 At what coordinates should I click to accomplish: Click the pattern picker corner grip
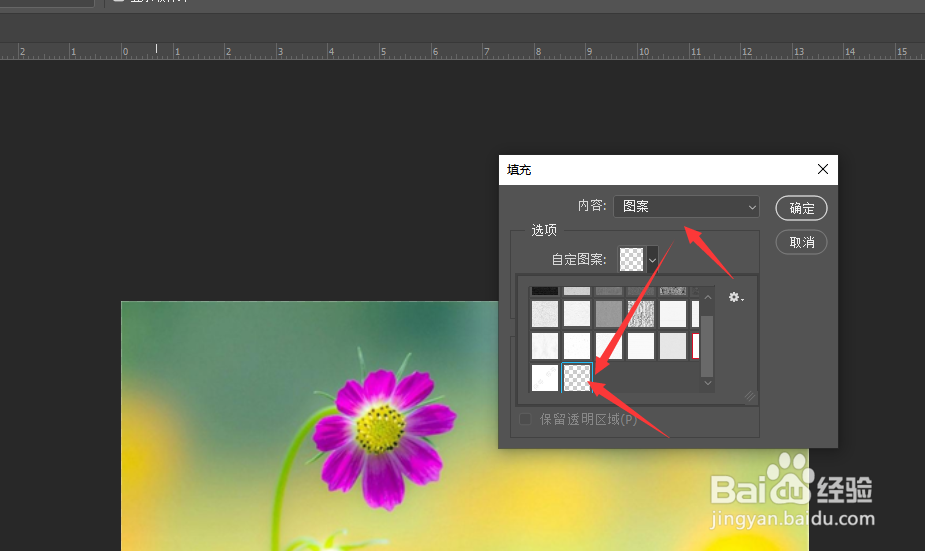[x=749, y=396]
